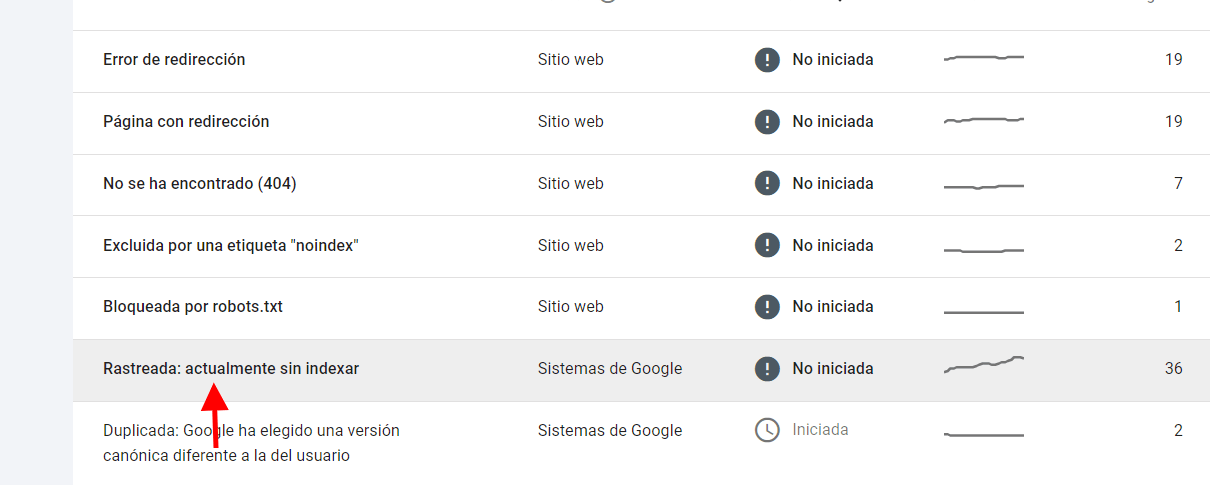Viewport: 1210px width, 485px height.
Task: Click Sistemas de Google source in Duplicada row
Action: click(x=610, y=431)
